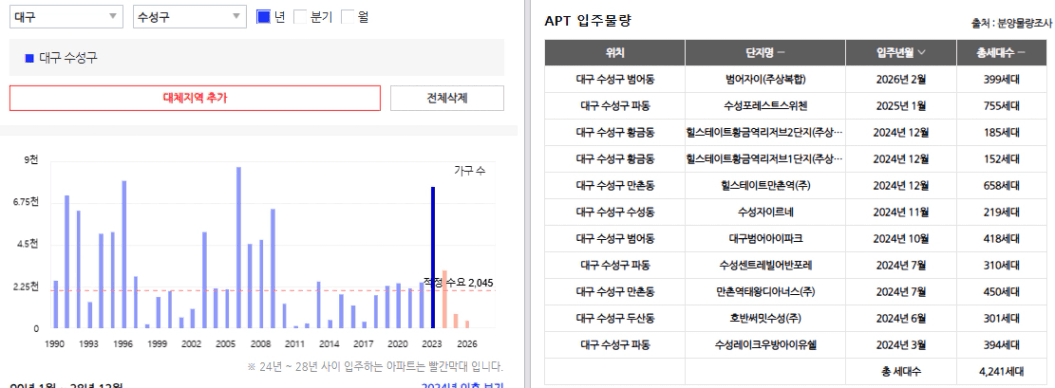Select the 월 monthly checkbox

347,17
